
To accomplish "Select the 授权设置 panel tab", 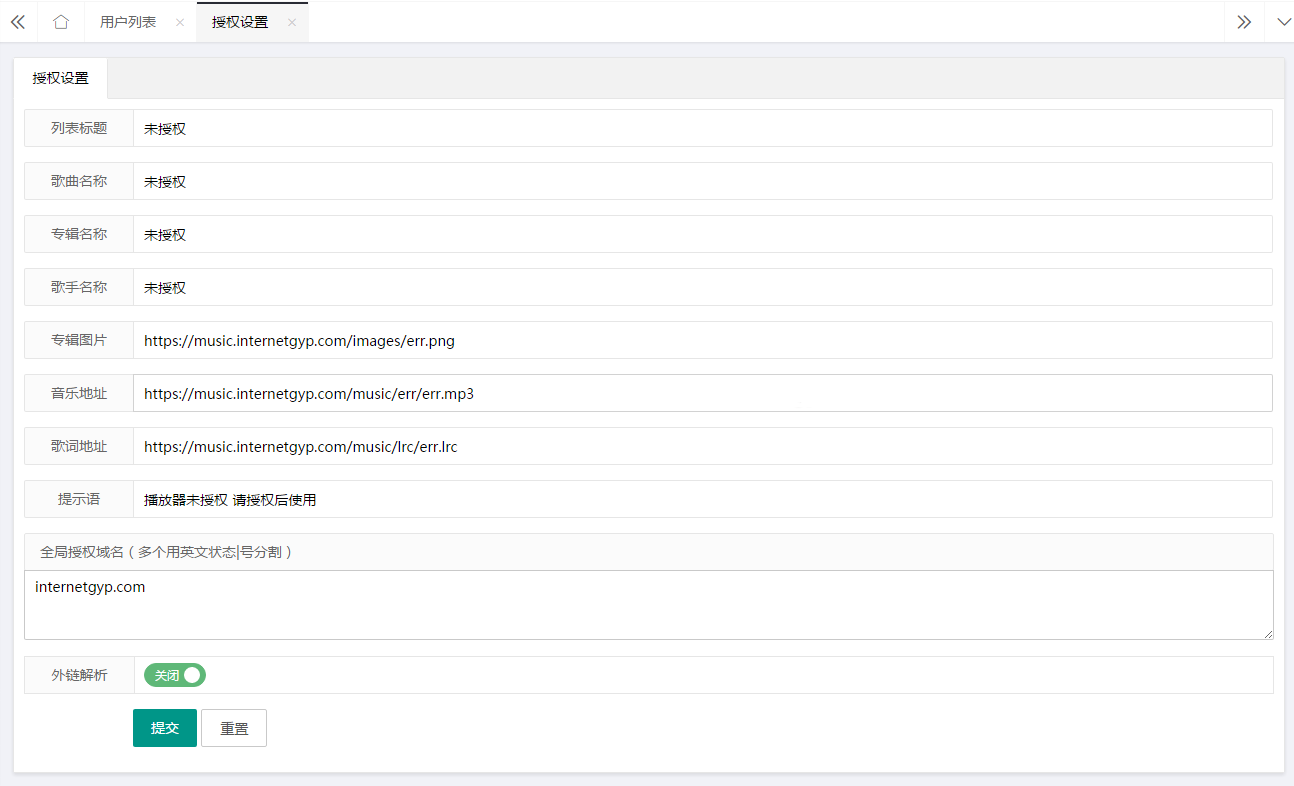I will coord(60,78).
